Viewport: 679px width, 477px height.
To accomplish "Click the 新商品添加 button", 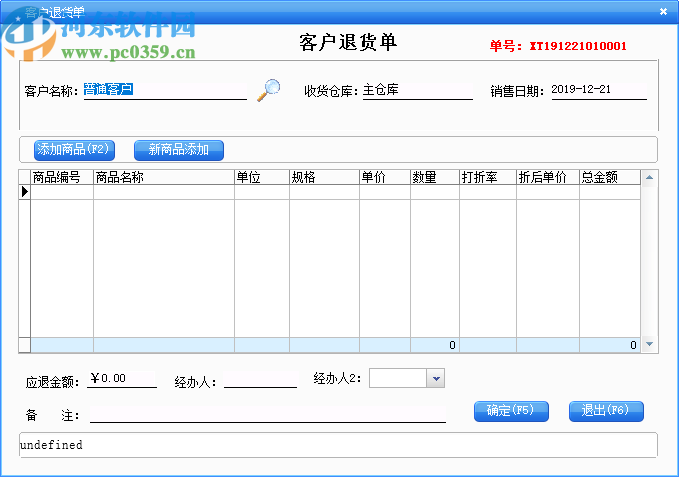I will (179, 150).
